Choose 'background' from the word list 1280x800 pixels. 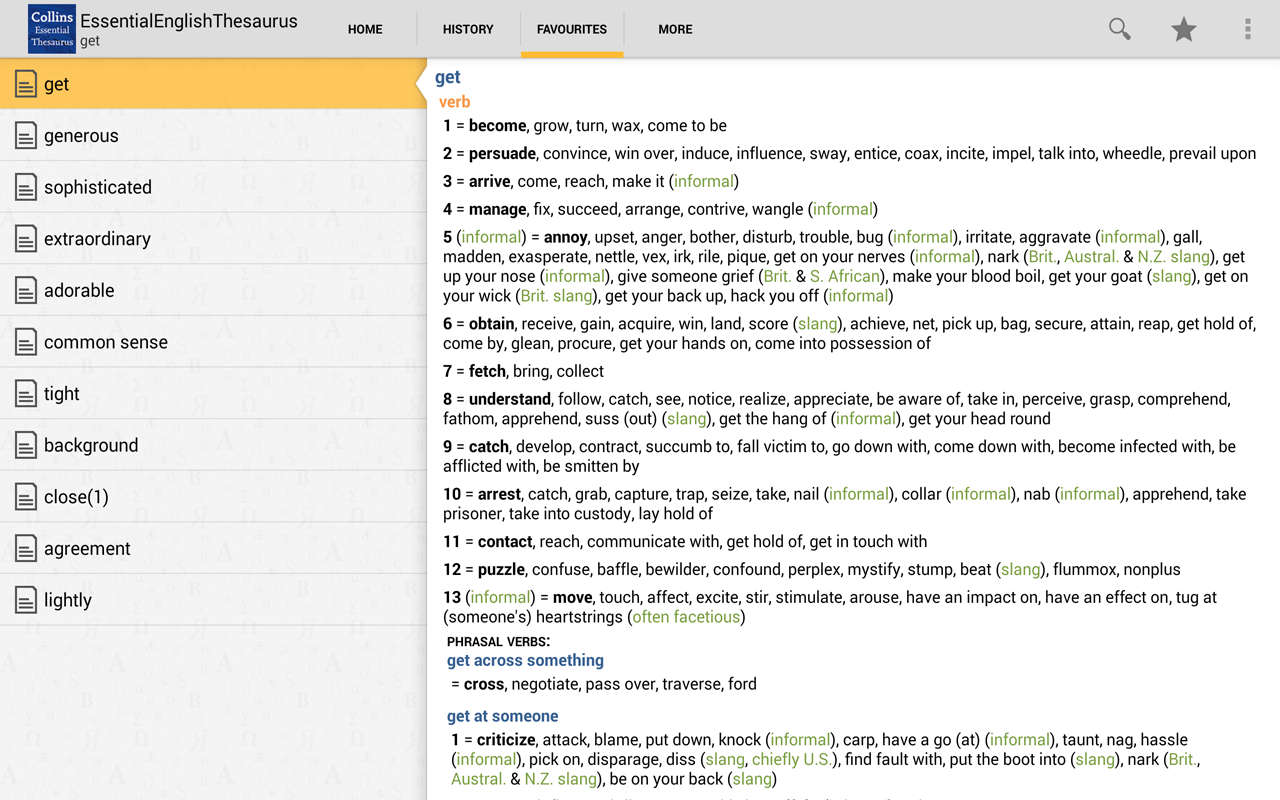(x=91, y=445)
